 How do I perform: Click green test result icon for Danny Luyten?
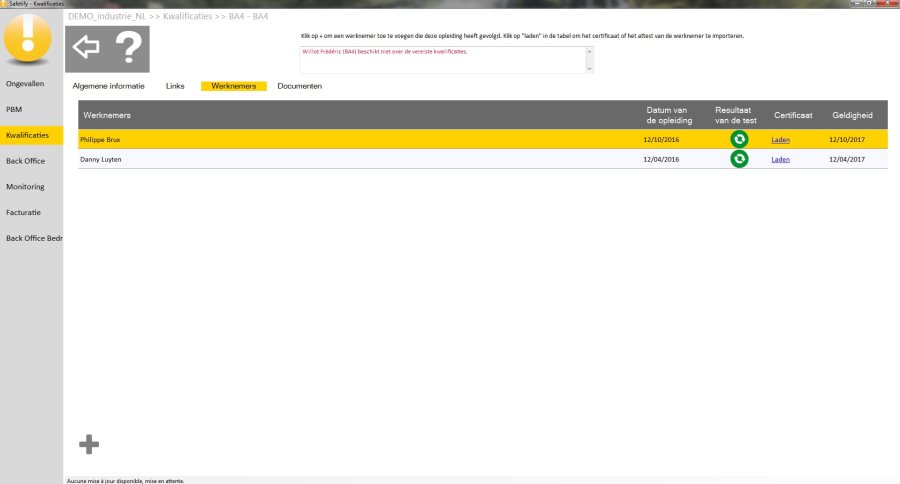(739, 159)
